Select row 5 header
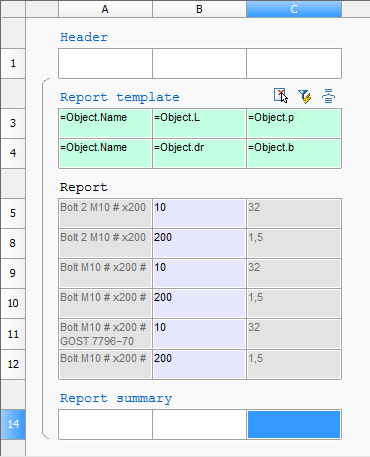Image resolution: width=370 pixels, height=457 pixels. [x=13, y=213]
